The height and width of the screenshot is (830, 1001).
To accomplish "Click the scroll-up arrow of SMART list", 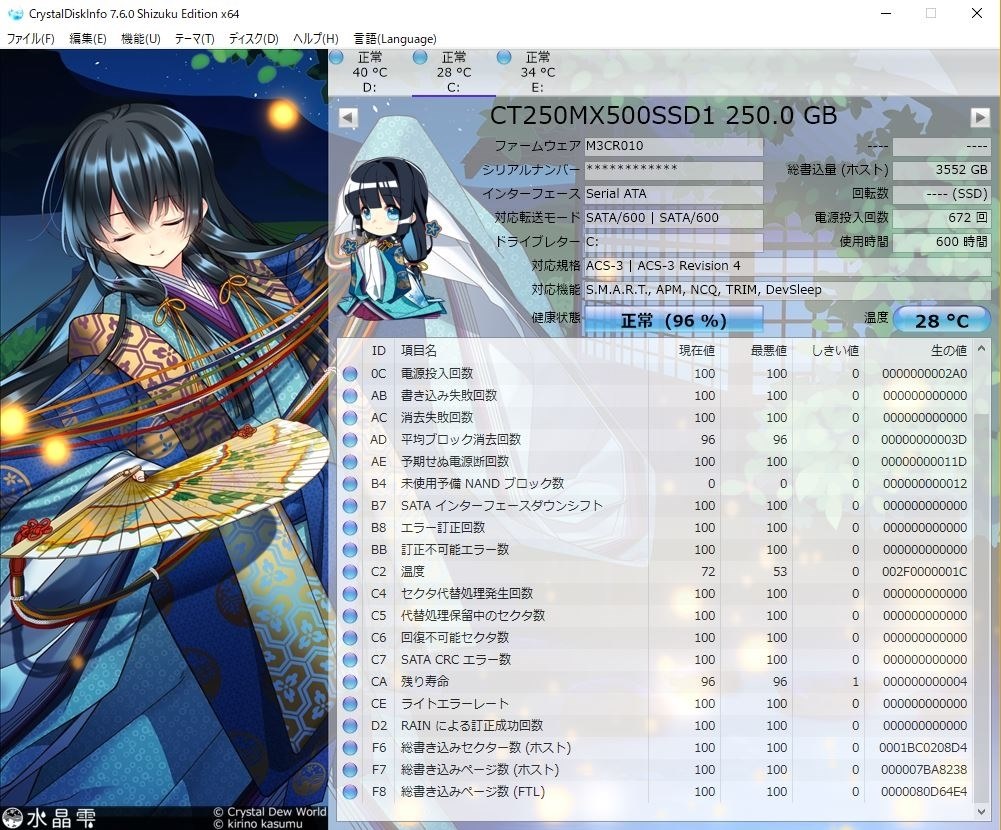I will (982, 349).
